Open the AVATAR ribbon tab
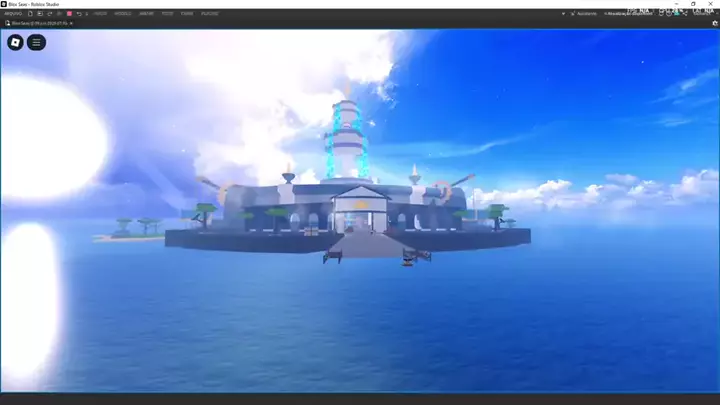This screenshot has height=405, width=720. (146, 14)
